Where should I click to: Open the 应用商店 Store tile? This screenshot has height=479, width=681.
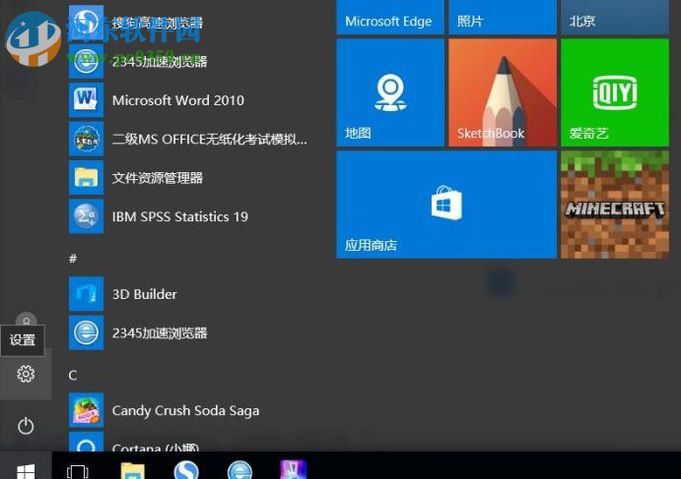[x=446, y=205]
